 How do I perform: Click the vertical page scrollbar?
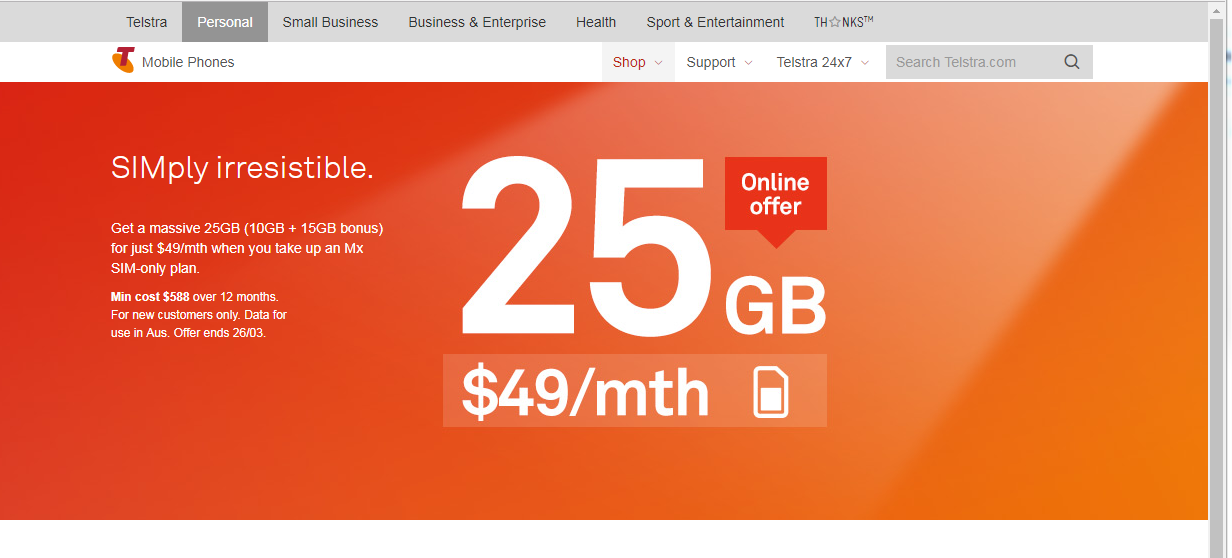(x=1220, y=279)
